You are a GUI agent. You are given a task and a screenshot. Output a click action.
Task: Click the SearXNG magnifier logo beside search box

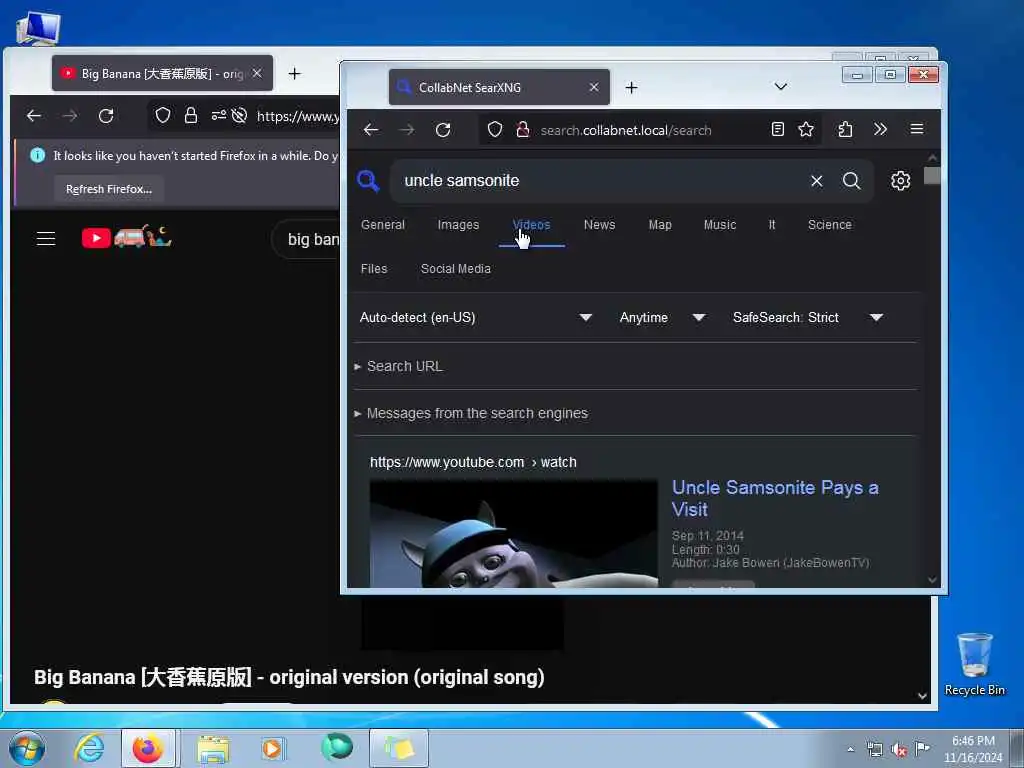(368, 180)
